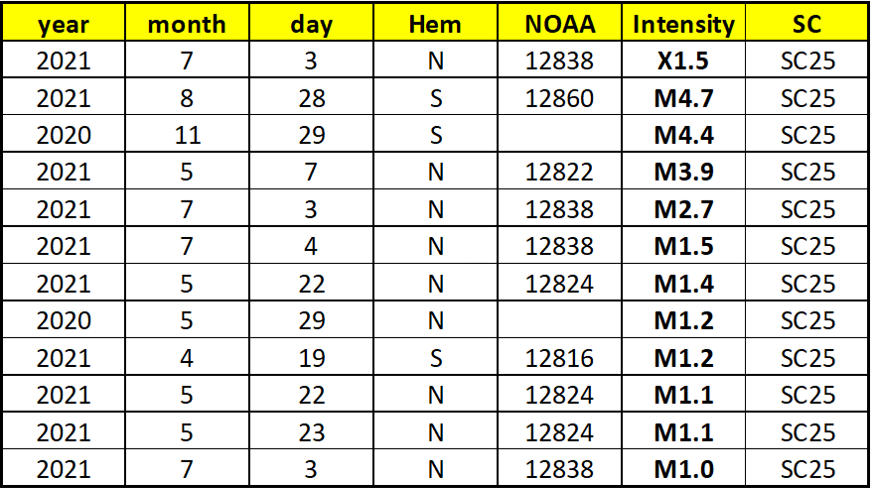Select the "SC" header cell
This screenshot has height=490, width=872.
click(x=806, y=24)
